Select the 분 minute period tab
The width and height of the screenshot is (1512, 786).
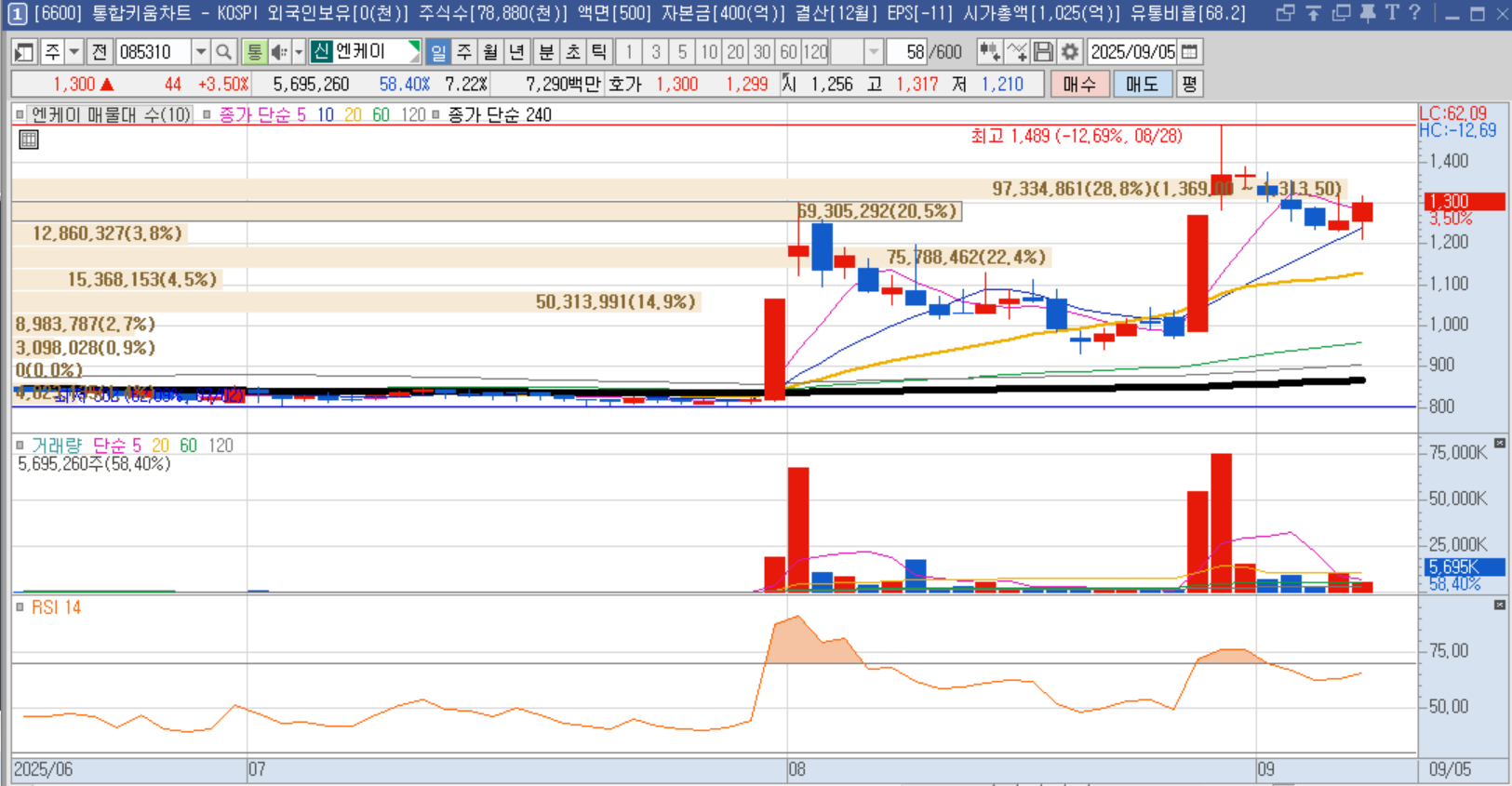[546, 52]
